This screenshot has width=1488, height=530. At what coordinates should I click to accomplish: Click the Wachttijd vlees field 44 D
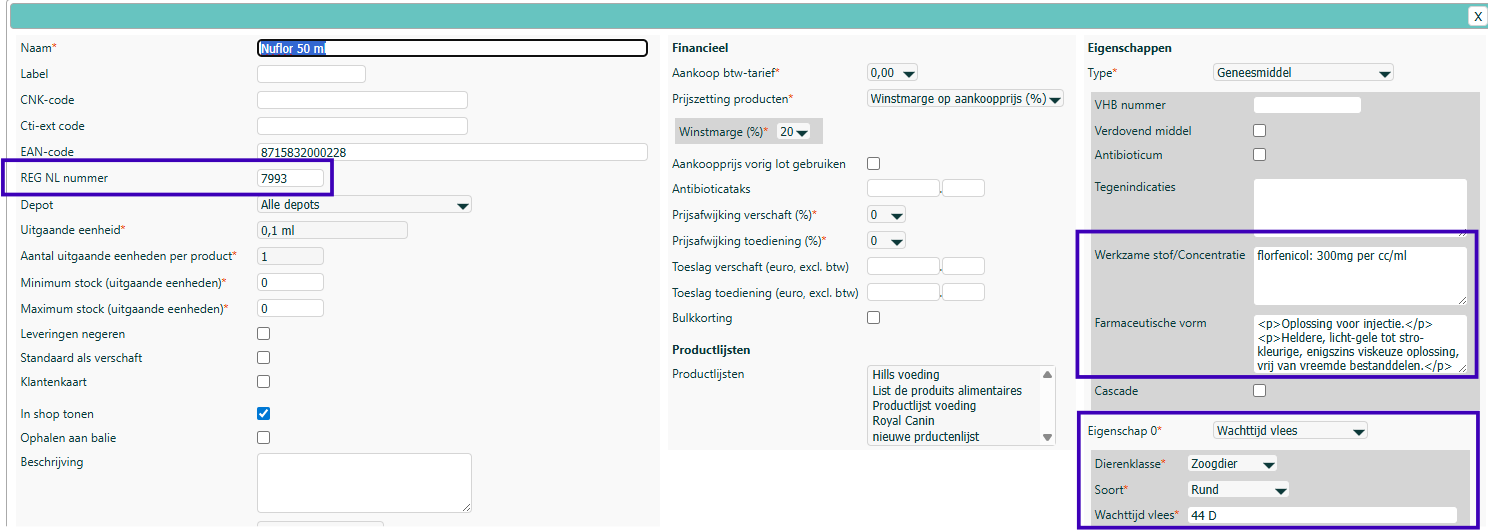(x=1322, y=515)
